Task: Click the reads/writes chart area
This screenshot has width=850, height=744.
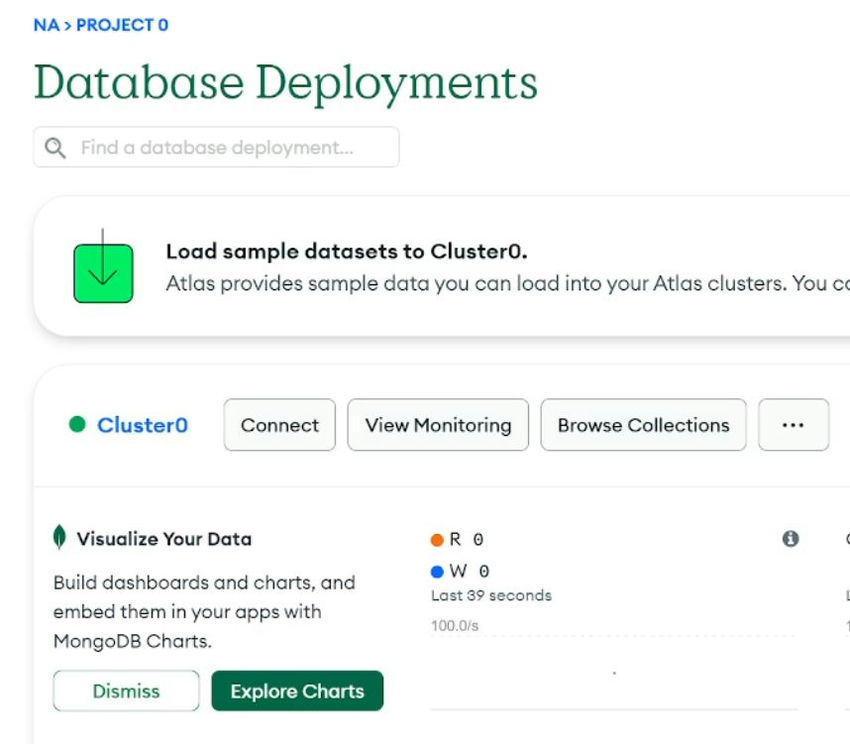Action: point(613,670)
